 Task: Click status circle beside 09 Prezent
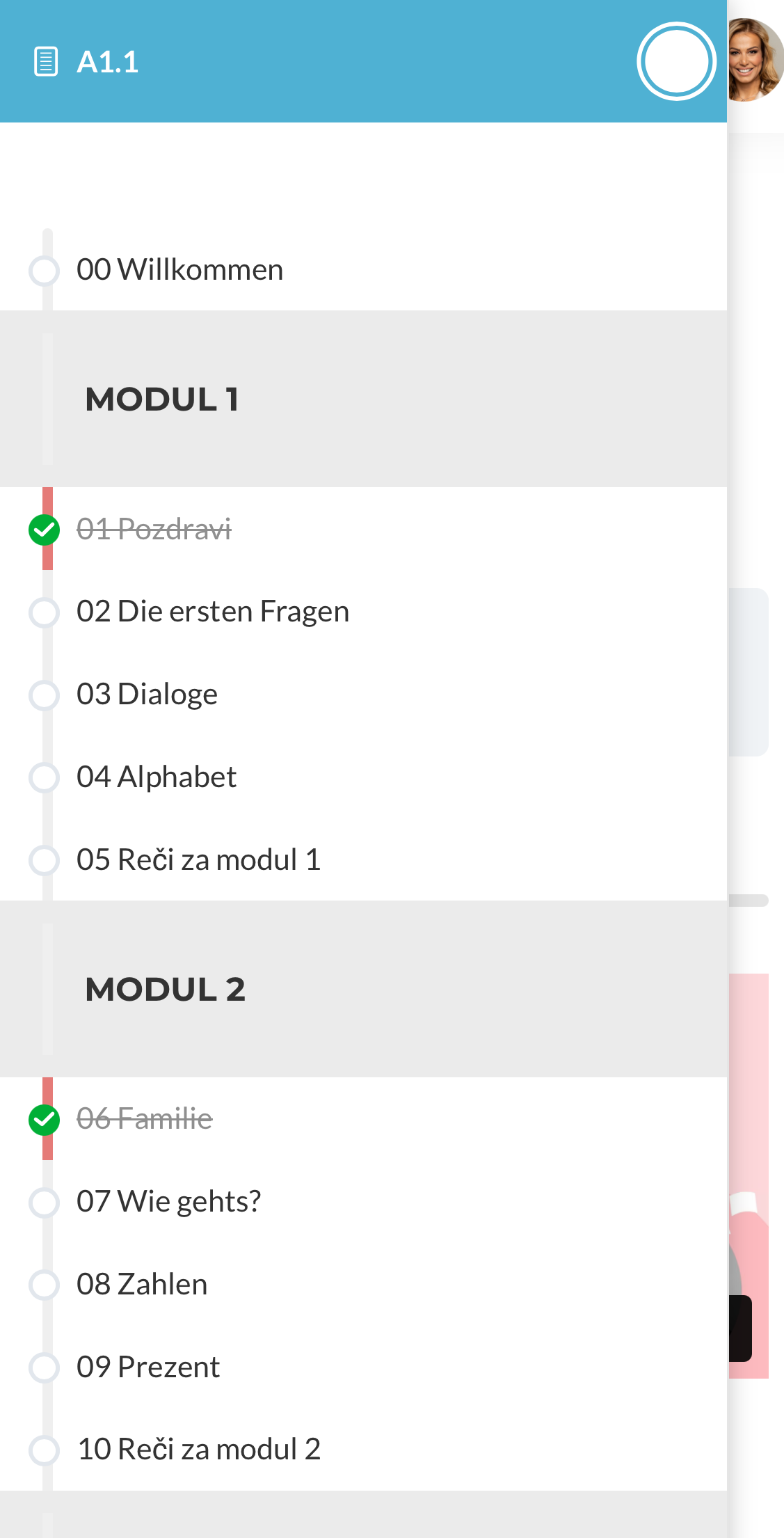coord(44,1367)
